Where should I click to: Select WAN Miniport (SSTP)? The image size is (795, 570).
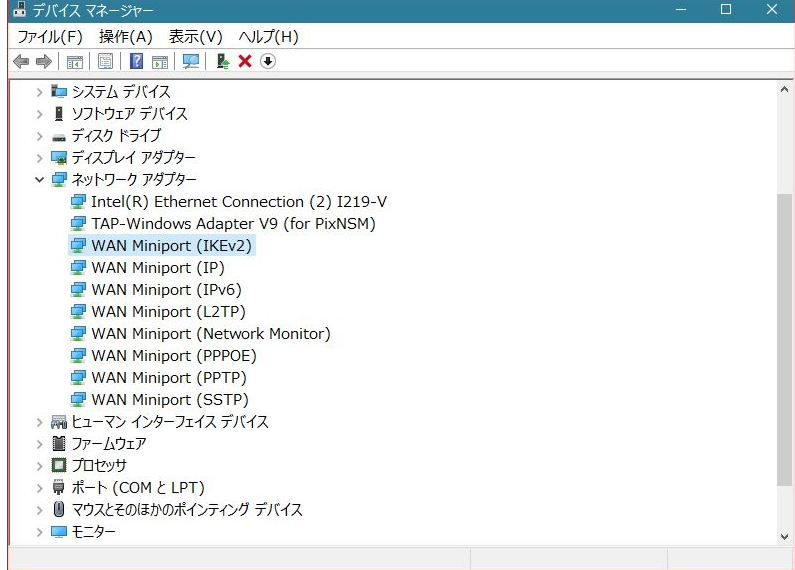(x=170, y=400)
